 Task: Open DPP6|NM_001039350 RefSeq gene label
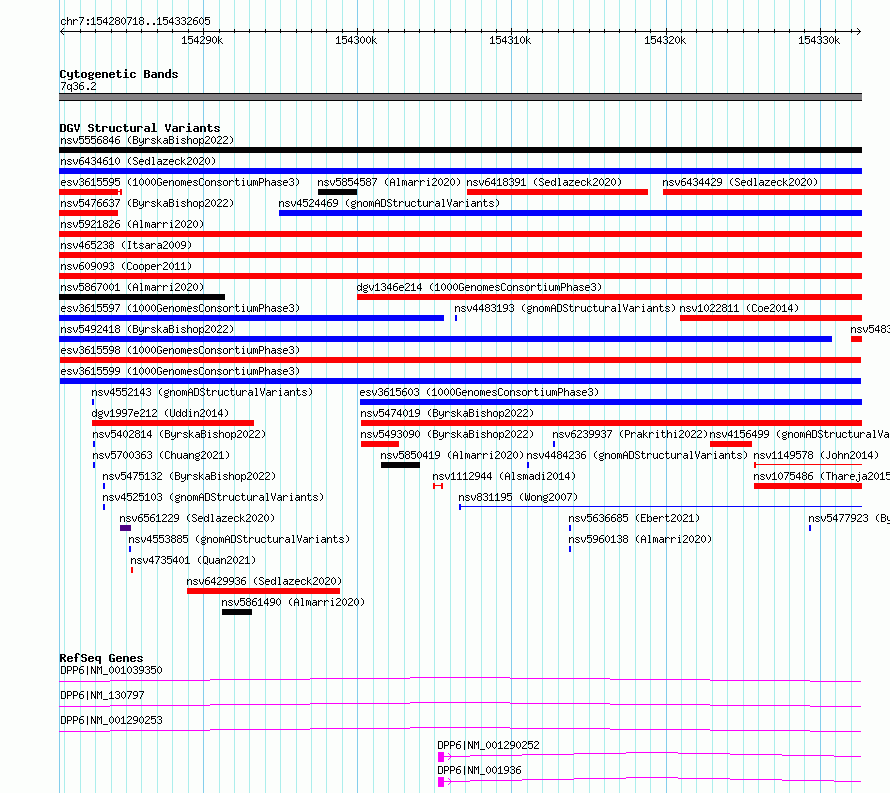click(x=111, y=670)
